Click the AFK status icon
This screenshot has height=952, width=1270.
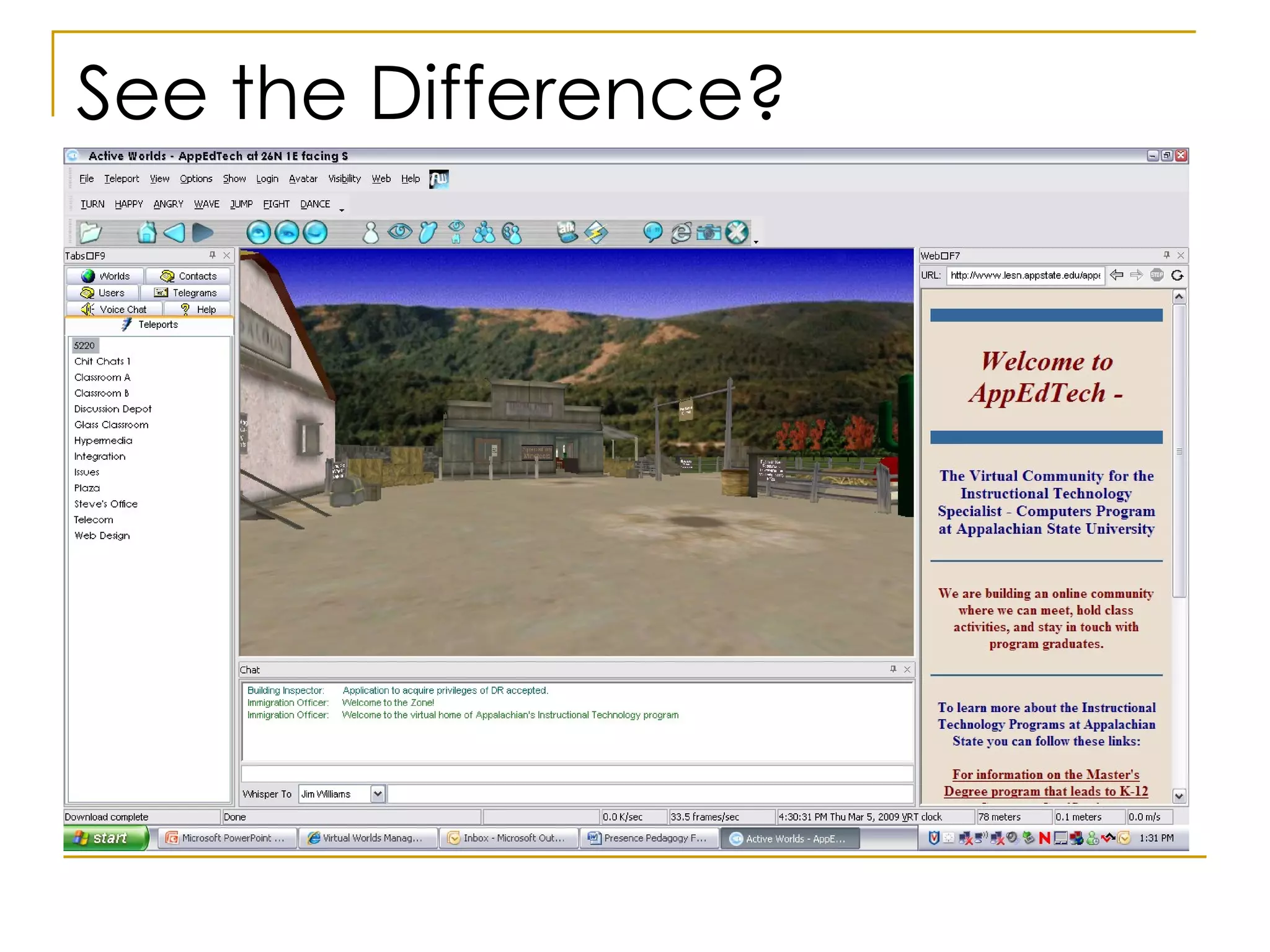566,232
